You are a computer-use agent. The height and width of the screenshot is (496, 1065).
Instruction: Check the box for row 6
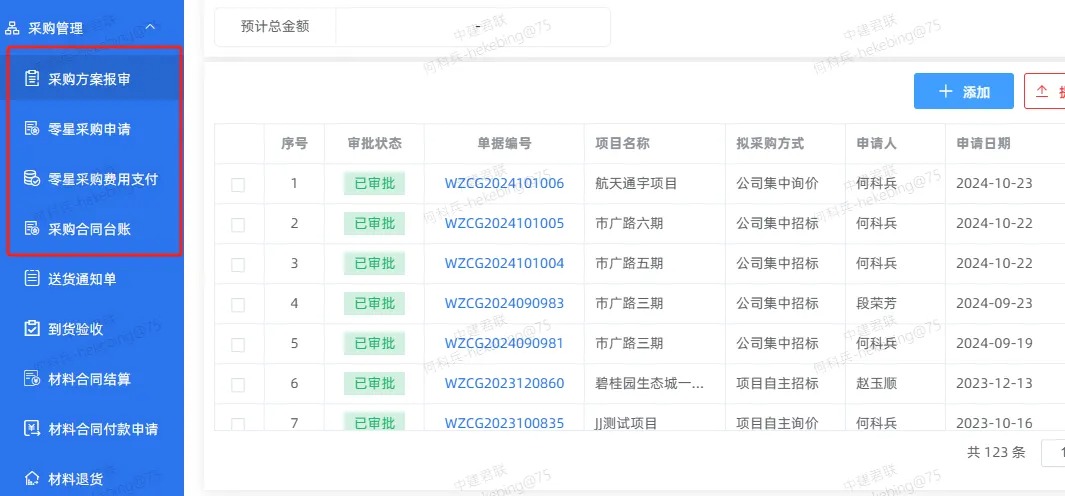238,384
